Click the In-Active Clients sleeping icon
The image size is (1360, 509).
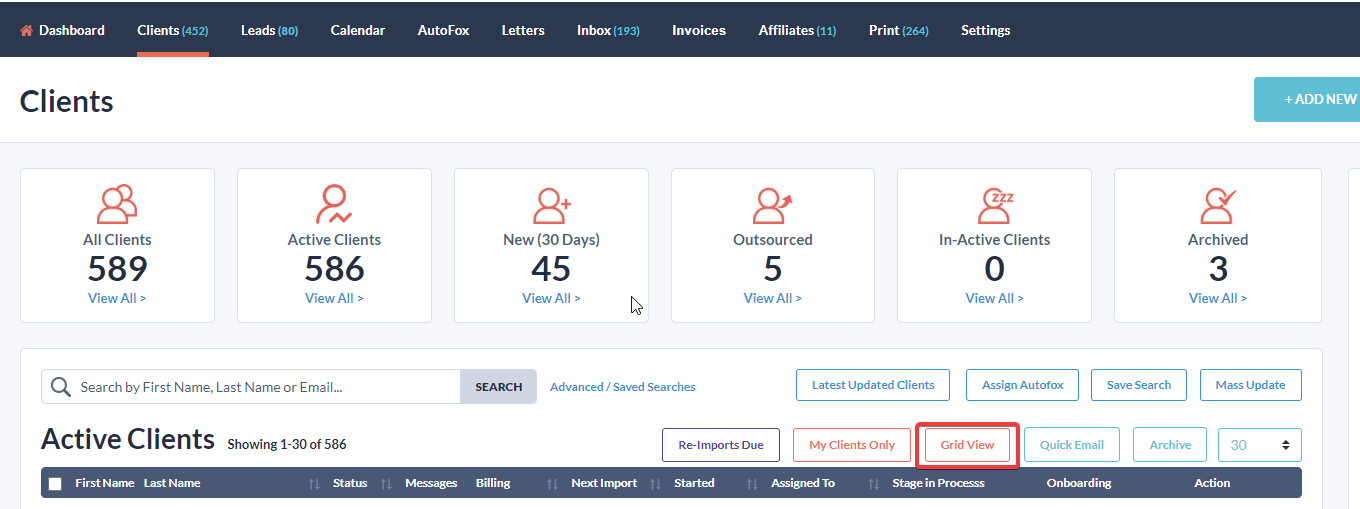[994, 204]
